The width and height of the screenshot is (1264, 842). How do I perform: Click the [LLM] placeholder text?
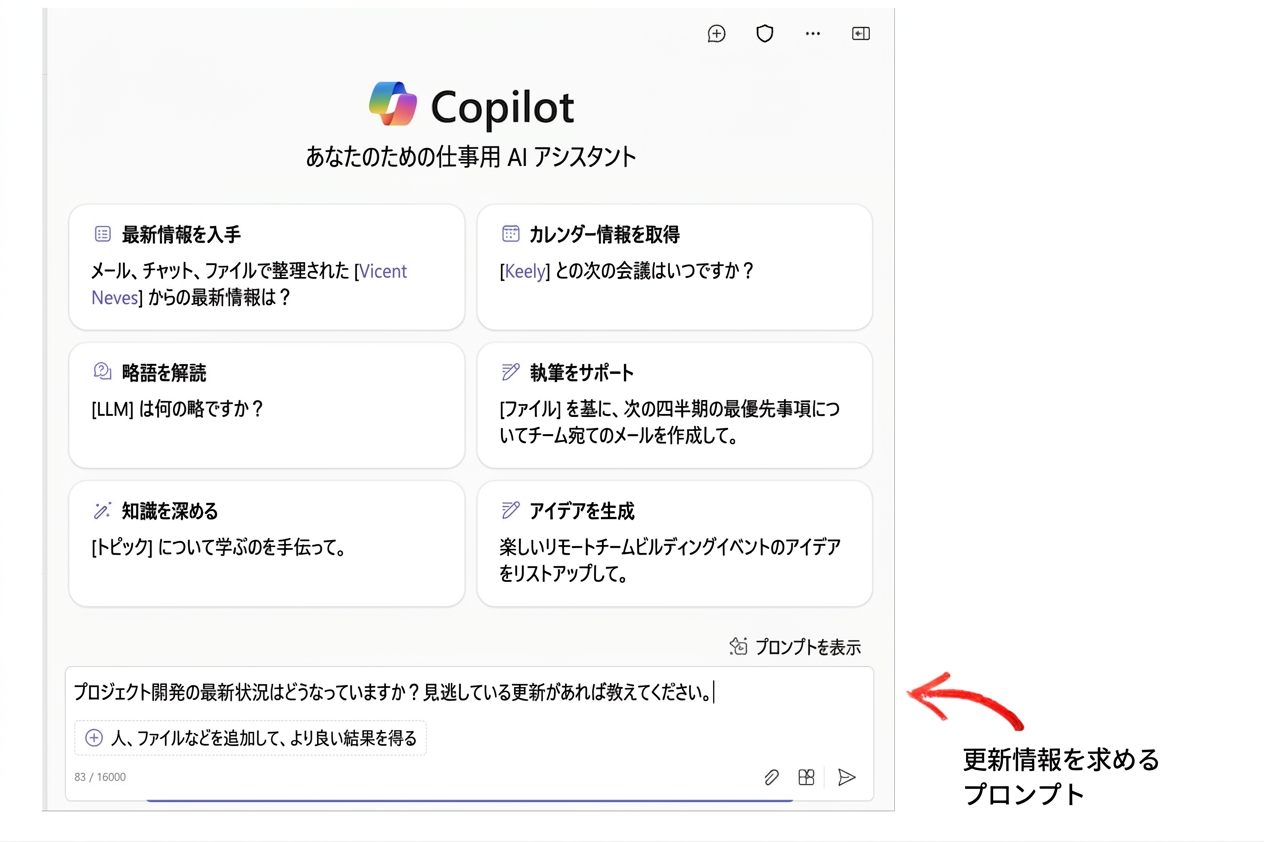[x=112, y=409]
